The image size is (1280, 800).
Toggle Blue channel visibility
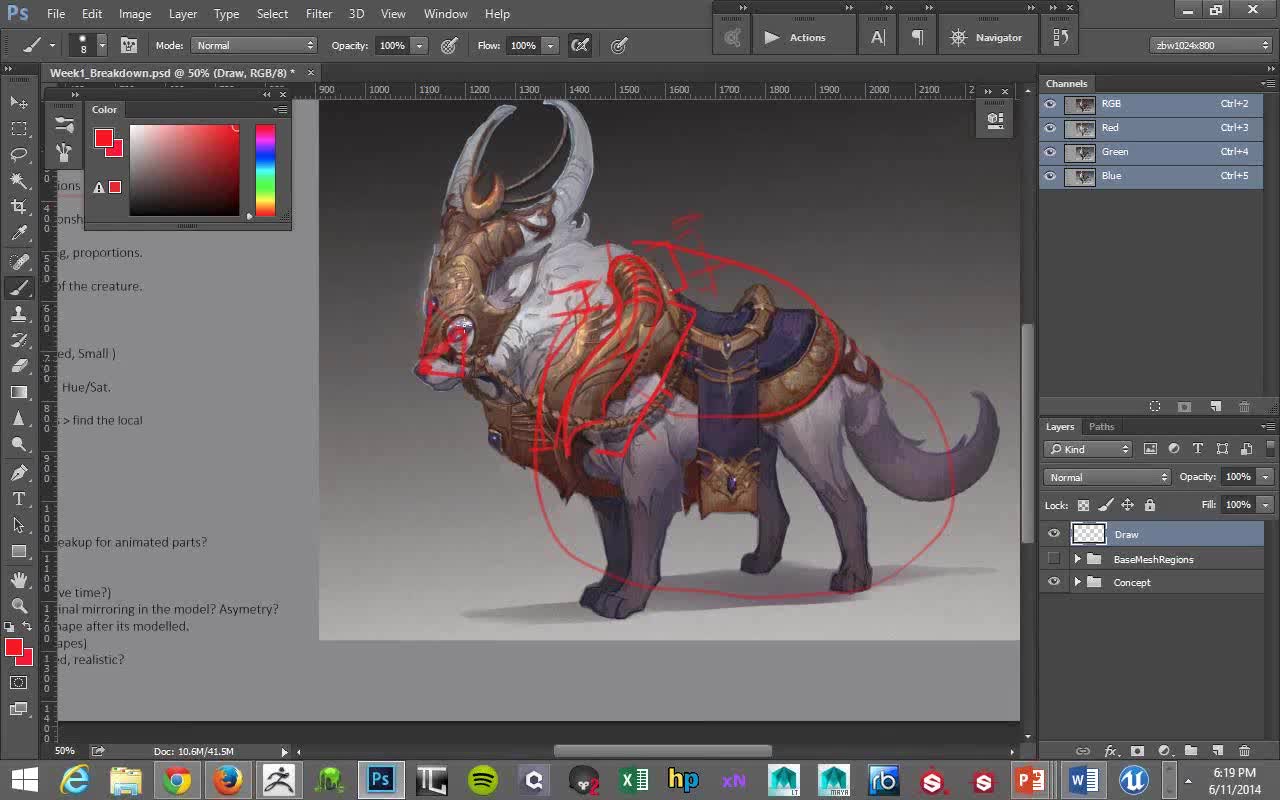click(x=1050, y=176)
